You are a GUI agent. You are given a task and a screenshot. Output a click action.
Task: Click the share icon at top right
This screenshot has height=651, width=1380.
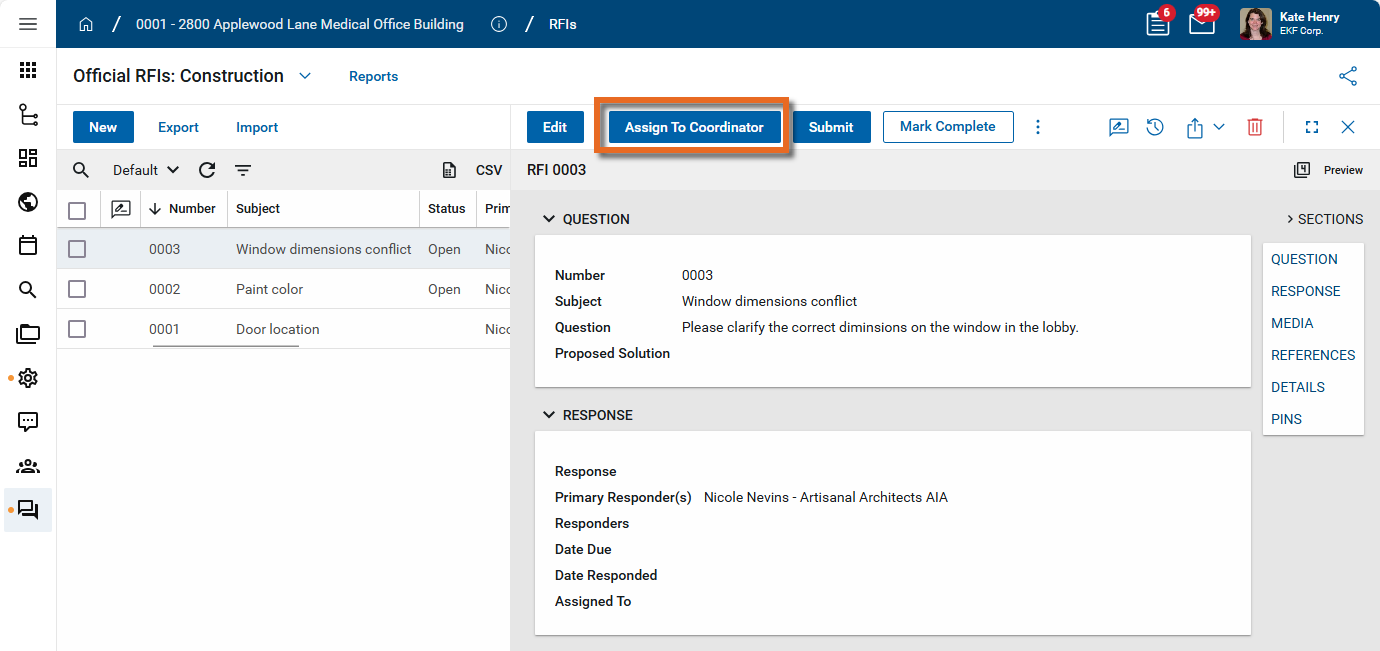[1348, 76]
